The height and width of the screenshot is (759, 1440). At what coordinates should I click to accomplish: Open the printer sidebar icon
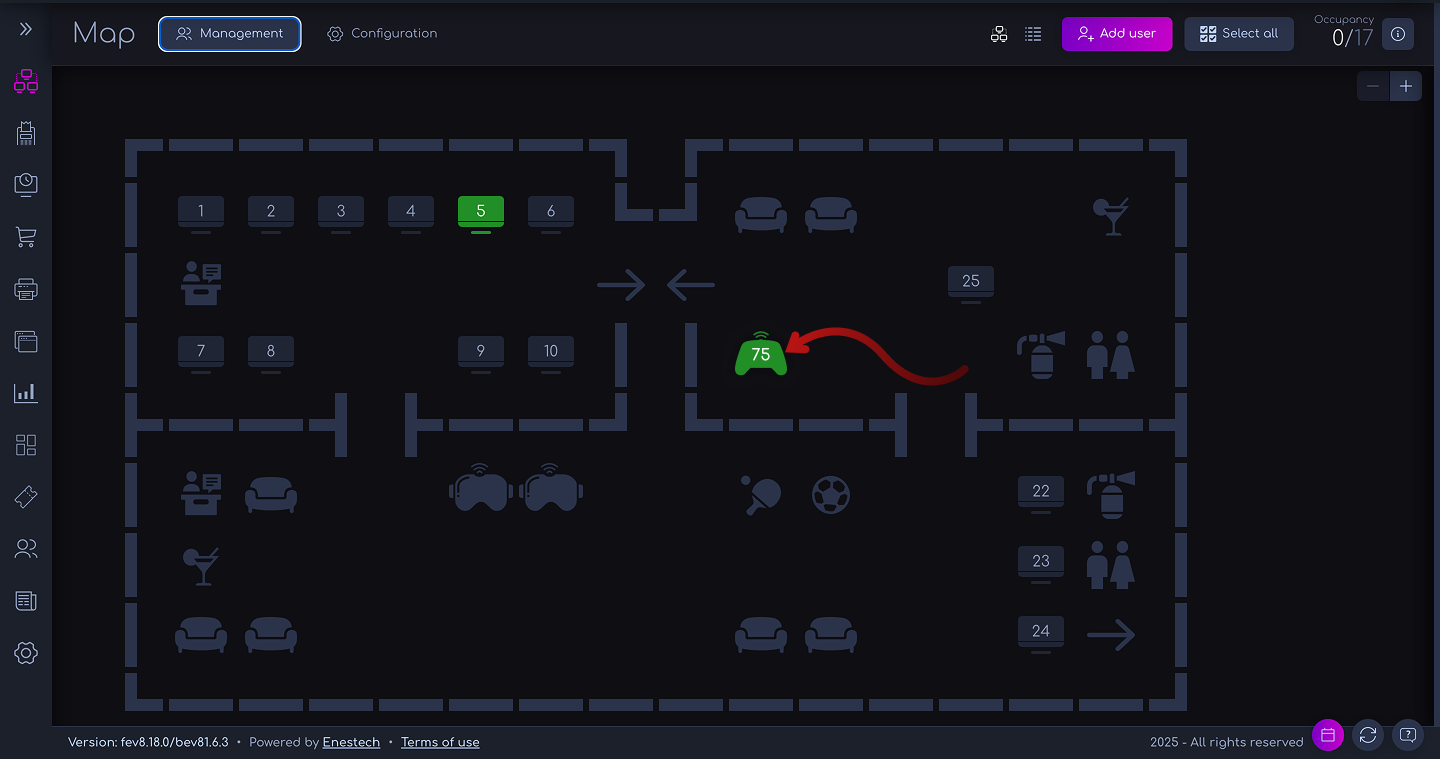tap(26, 289)
